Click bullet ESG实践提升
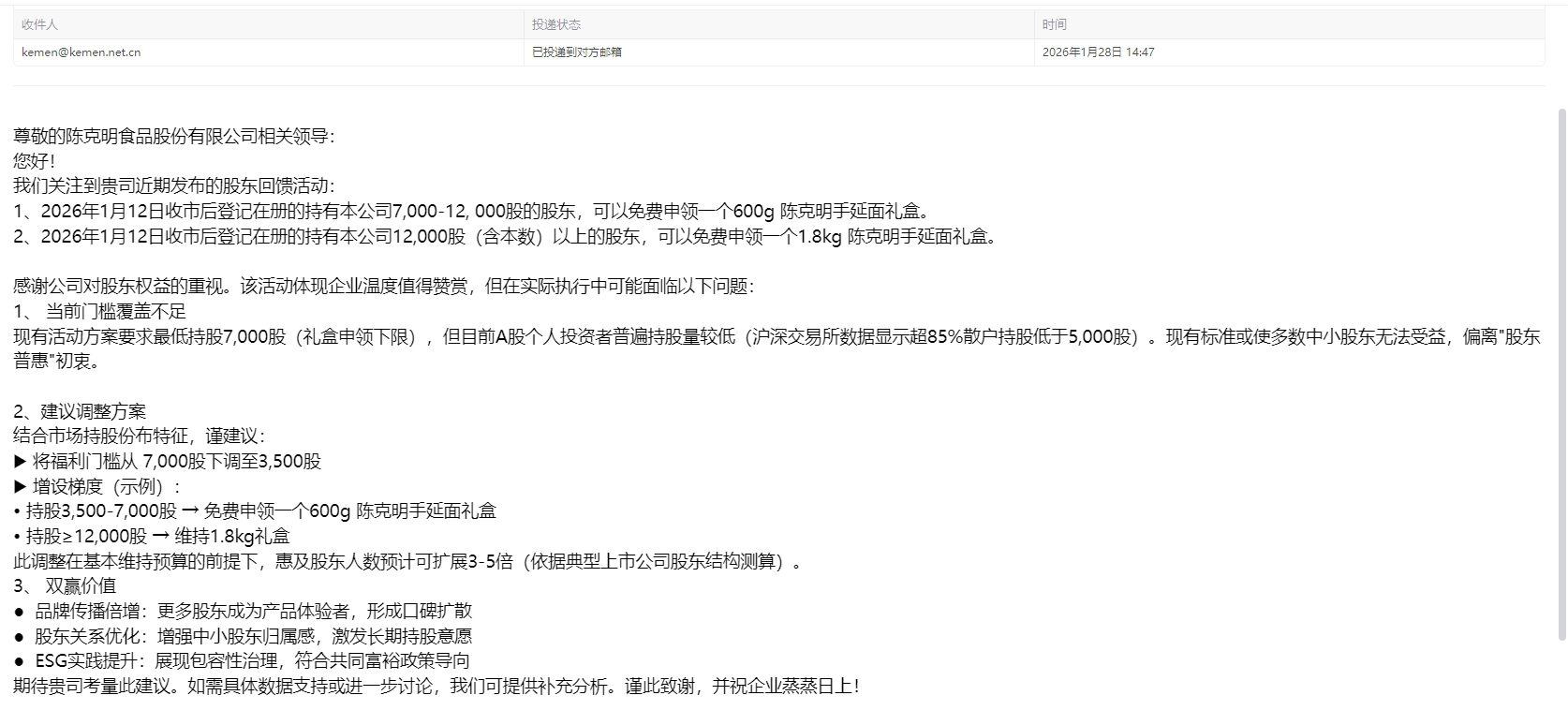Screen dimensions: 1568x725 point(242,661)
